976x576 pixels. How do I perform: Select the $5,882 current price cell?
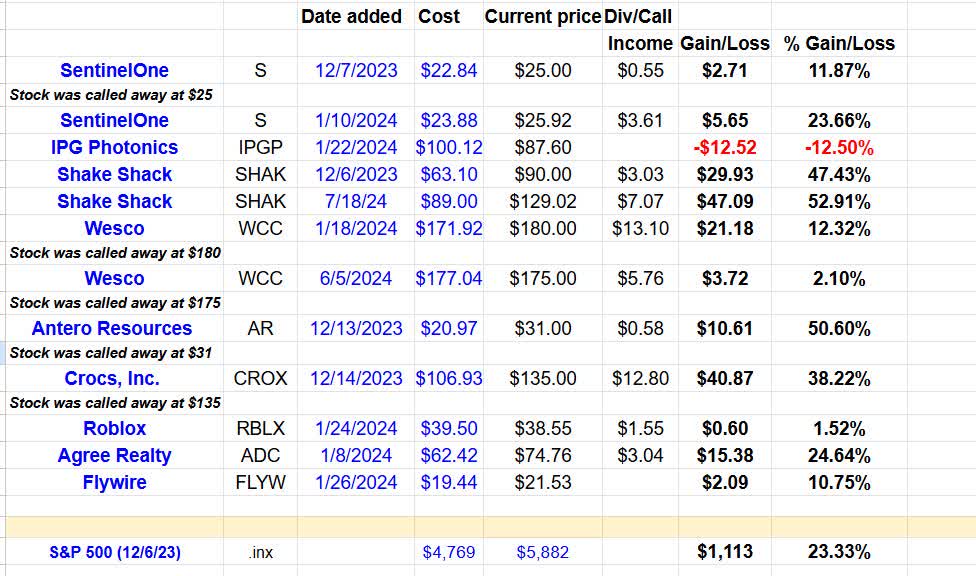(x=543, y=552)
